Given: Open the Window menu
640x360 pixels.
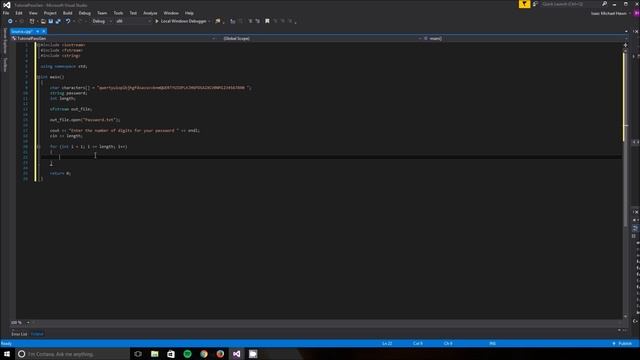Looking at the screenshot, I should pyautogui.click(x=171, y=13).
